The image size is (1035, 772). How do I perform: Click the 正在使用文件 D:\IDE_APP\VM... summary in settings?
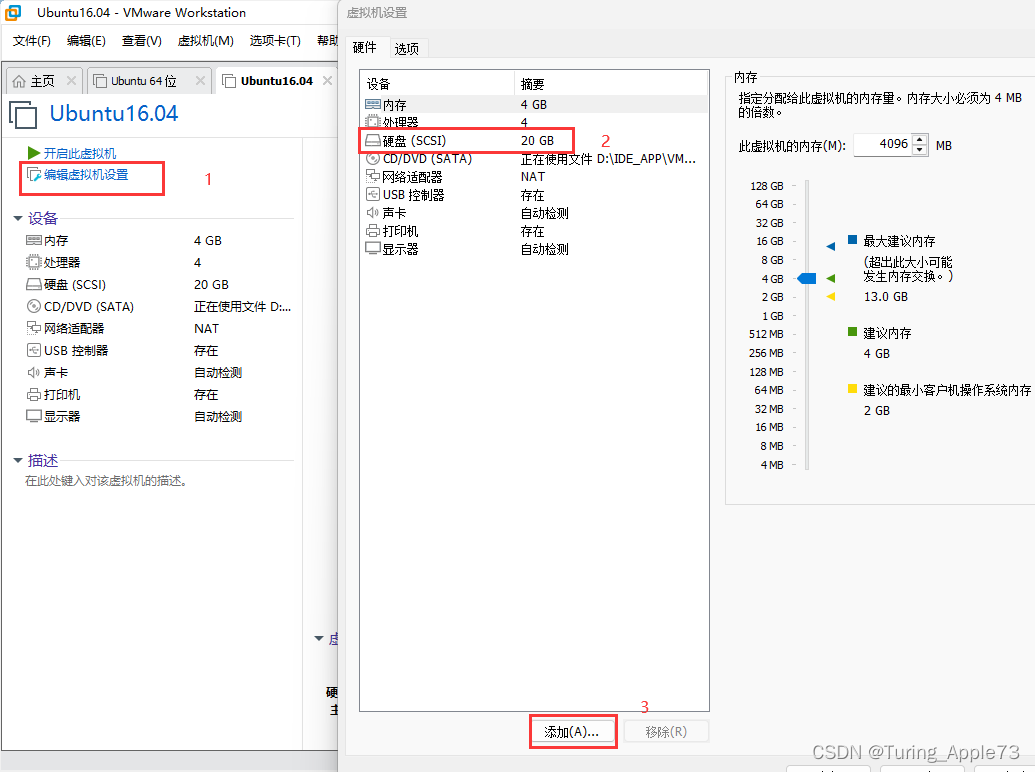(x=608, y=158)
